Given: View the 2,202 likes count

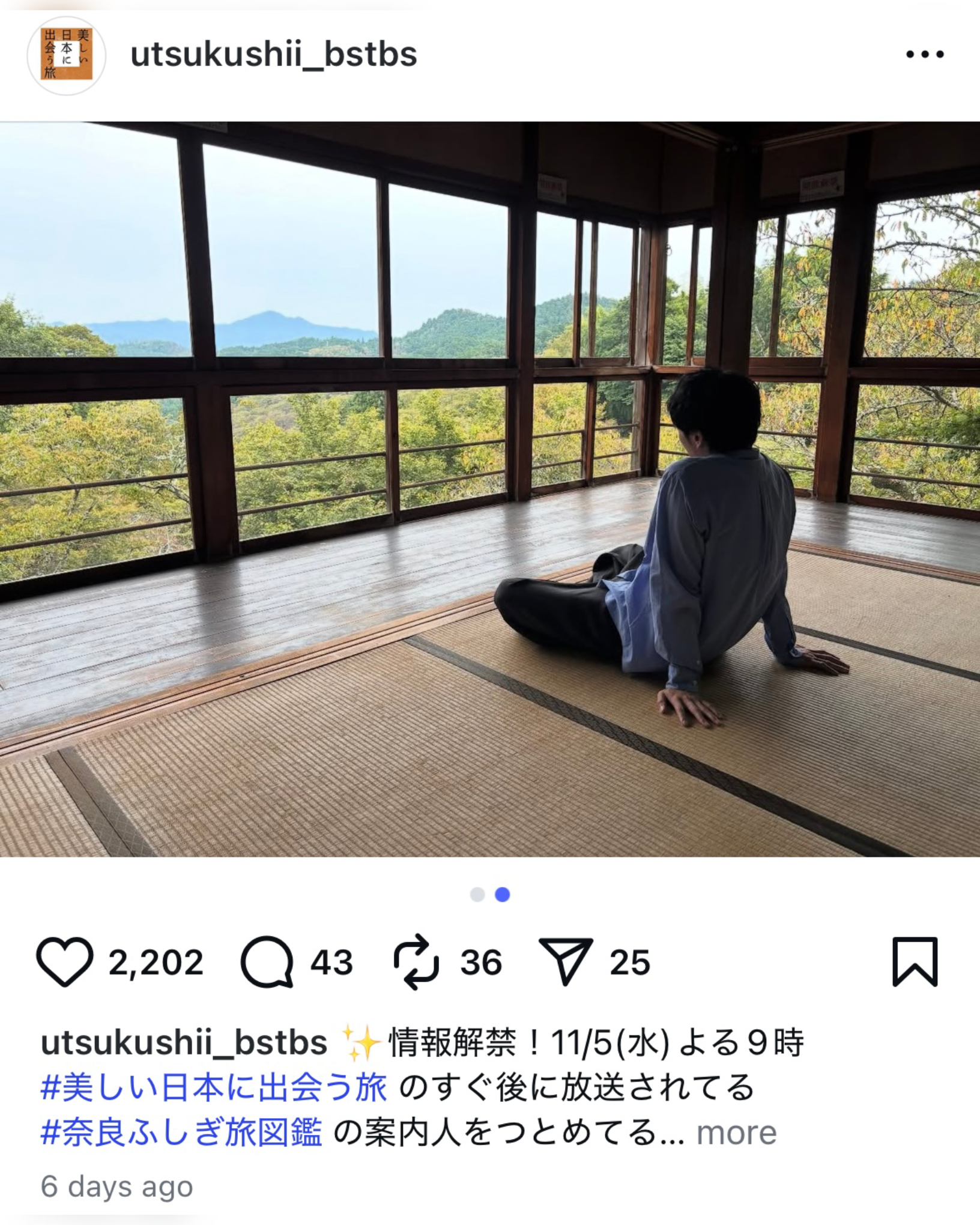Looking at the screenshot, I should tap(156, 963).
